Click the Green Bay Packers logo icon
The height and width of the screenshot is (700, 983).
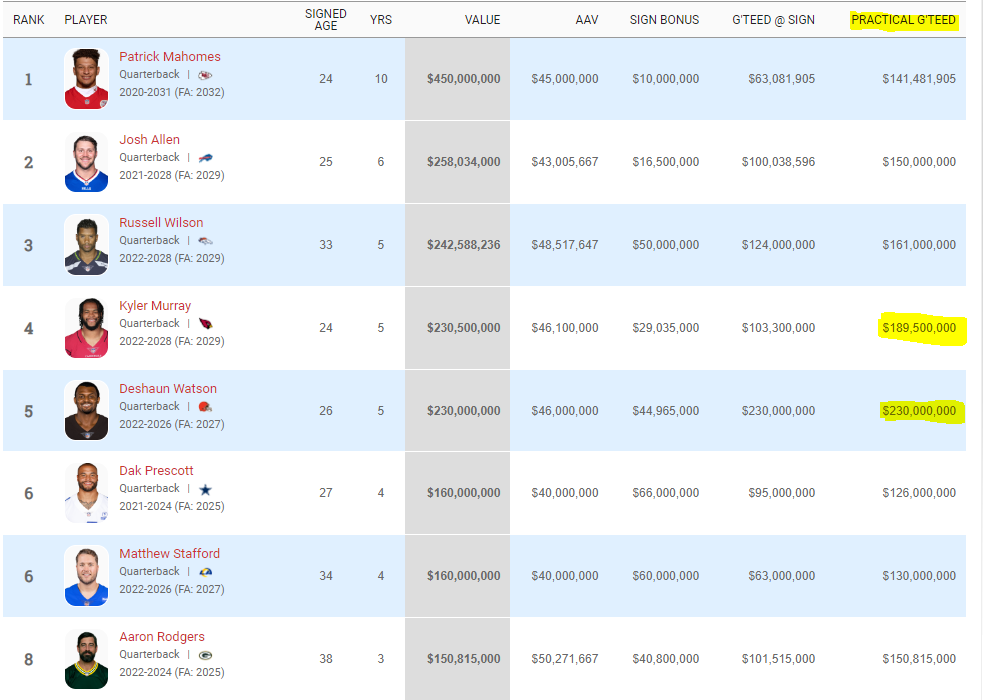click(205, 656)
